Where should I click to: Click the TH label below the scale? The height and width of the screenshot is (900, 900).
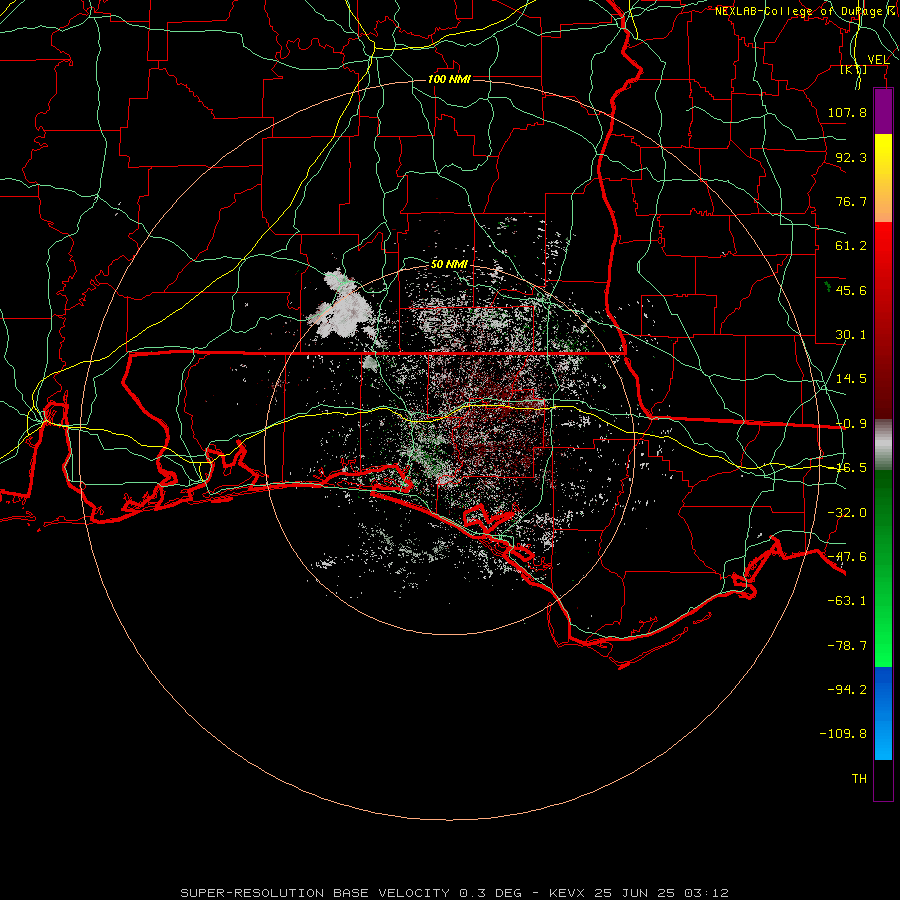click(x=859, y=779)
